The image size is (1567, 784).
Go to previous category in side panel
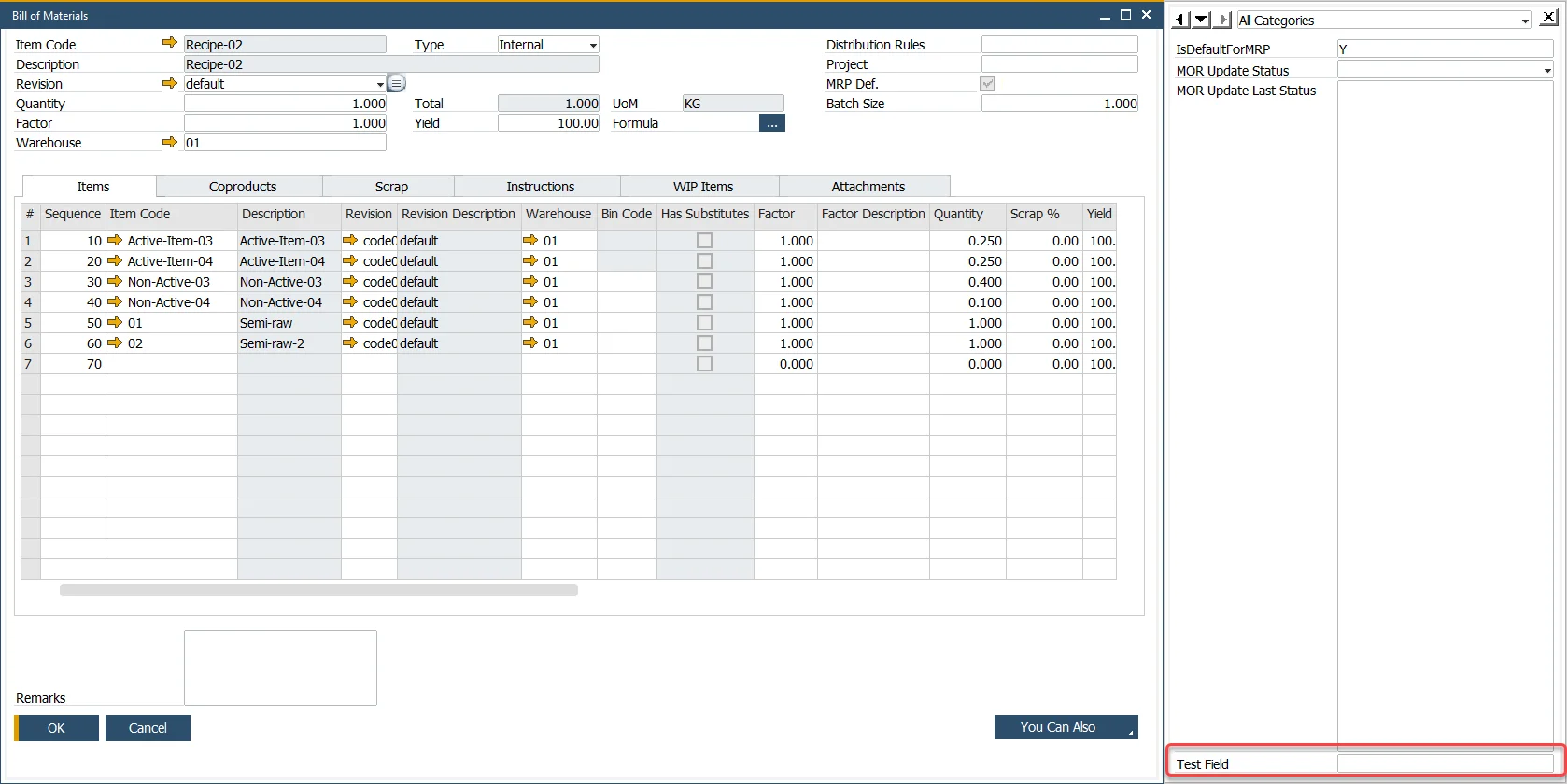(x=1180, y=20)
